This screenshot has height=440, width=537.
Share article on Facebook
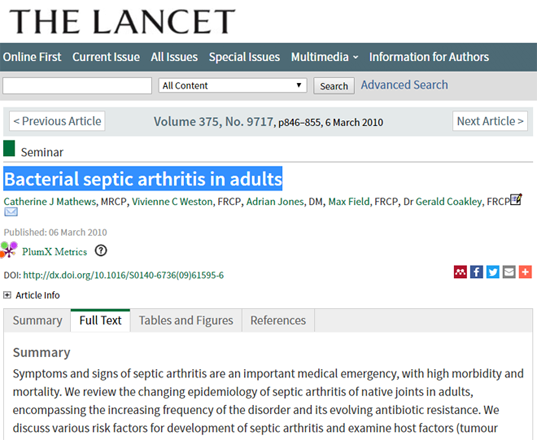[x=476, y=272]
